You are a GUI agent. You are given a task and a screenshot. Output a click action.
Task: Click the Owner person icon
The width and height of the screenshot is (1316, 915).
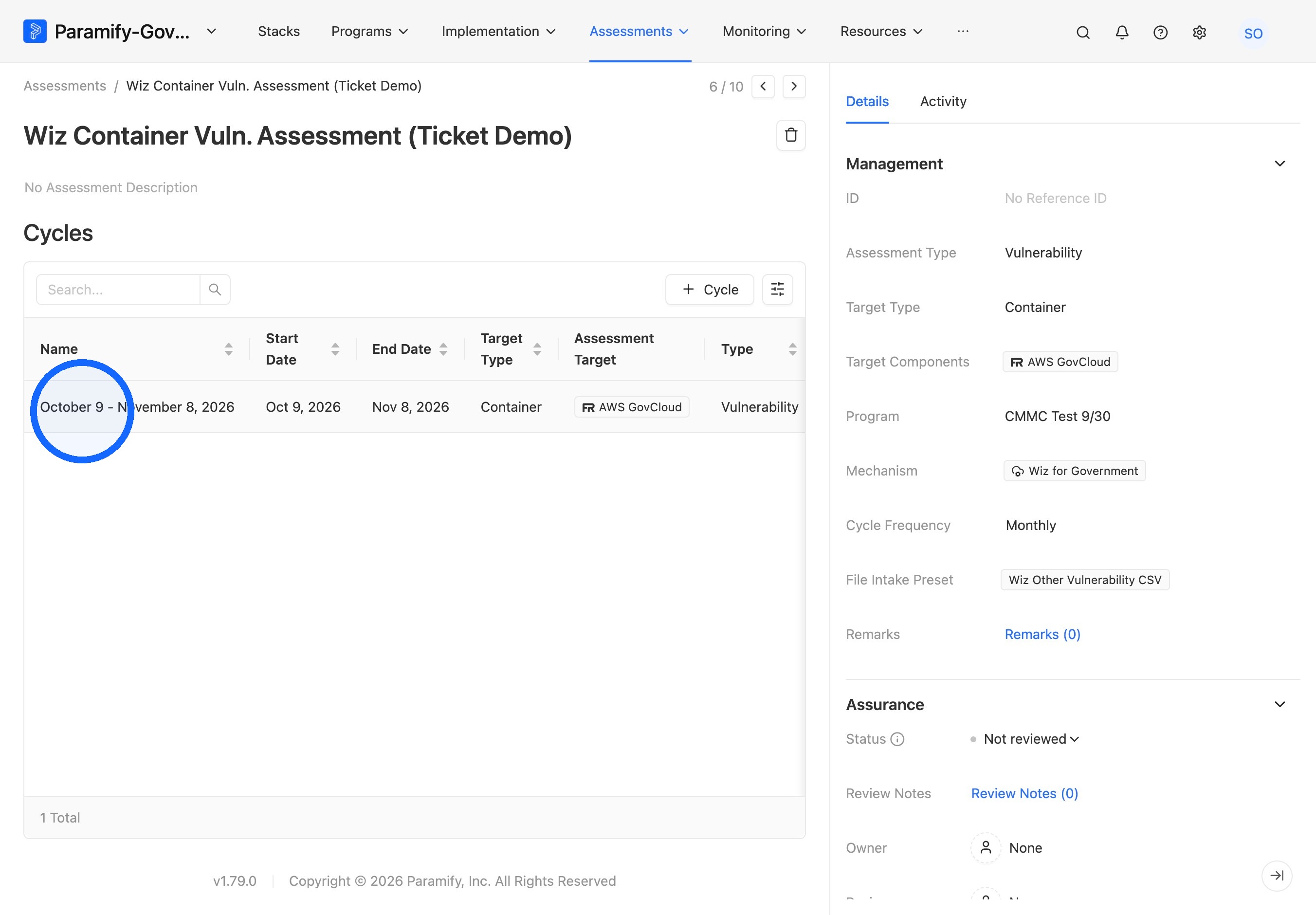point(985,848)
